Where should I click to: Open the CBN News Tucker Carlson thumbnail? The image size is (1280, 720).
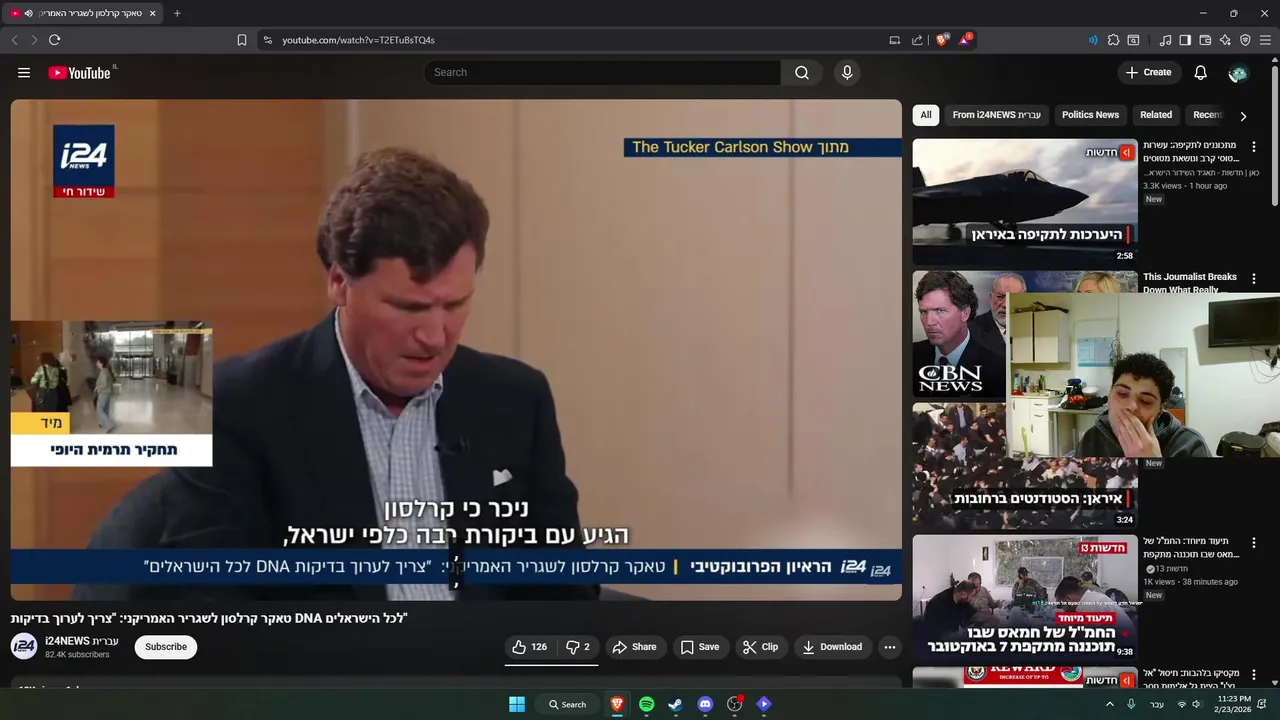coord(960,334)
